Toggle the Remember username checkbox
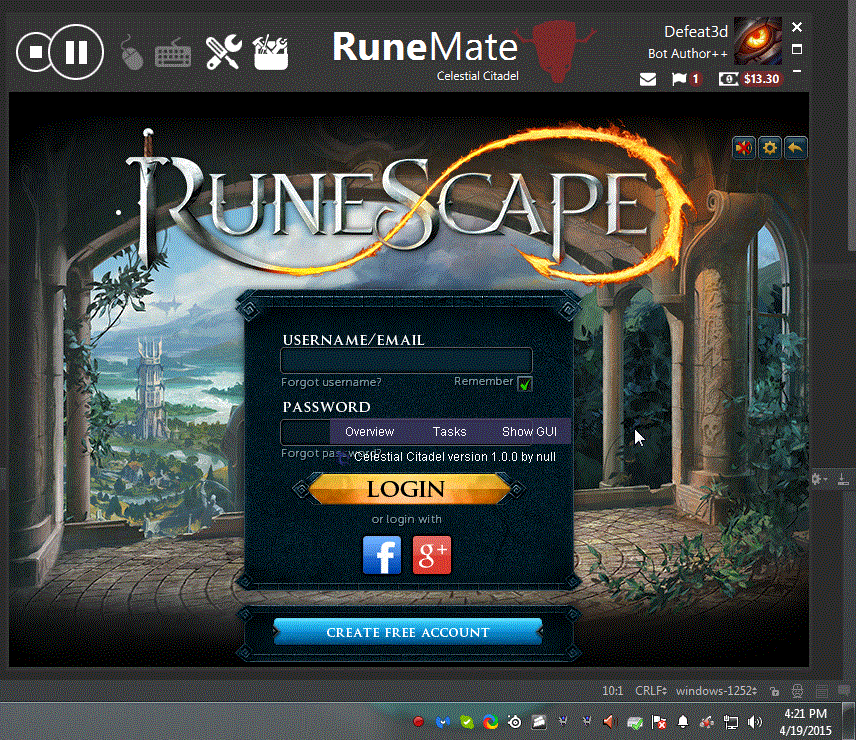The width and height of the screenshot is (856, 740). [x=525, y=383]
